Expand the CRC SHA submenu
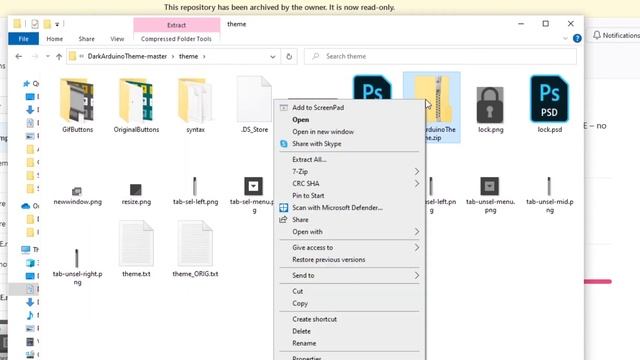 pyautogui.click(x=349, y=183)
